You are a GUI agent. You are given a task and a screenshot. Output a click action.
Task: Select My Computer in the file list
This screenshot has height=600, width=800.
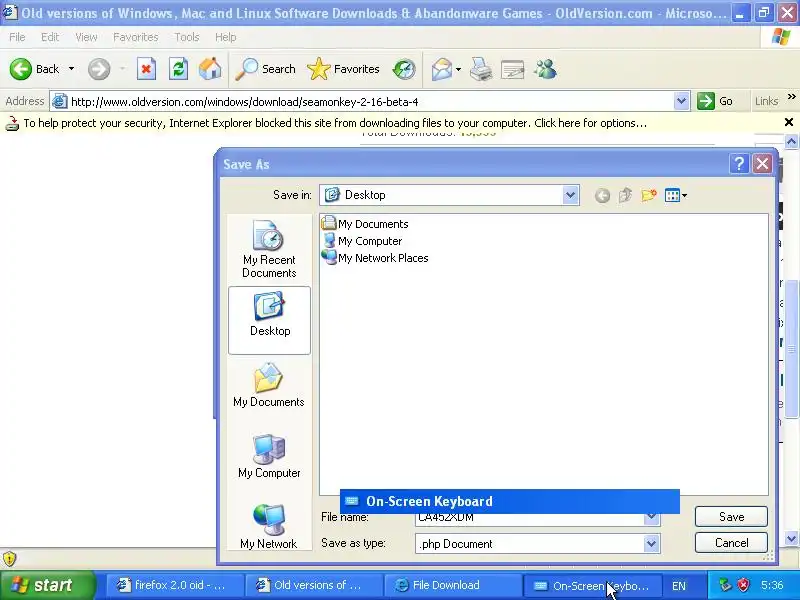(362, 241)
